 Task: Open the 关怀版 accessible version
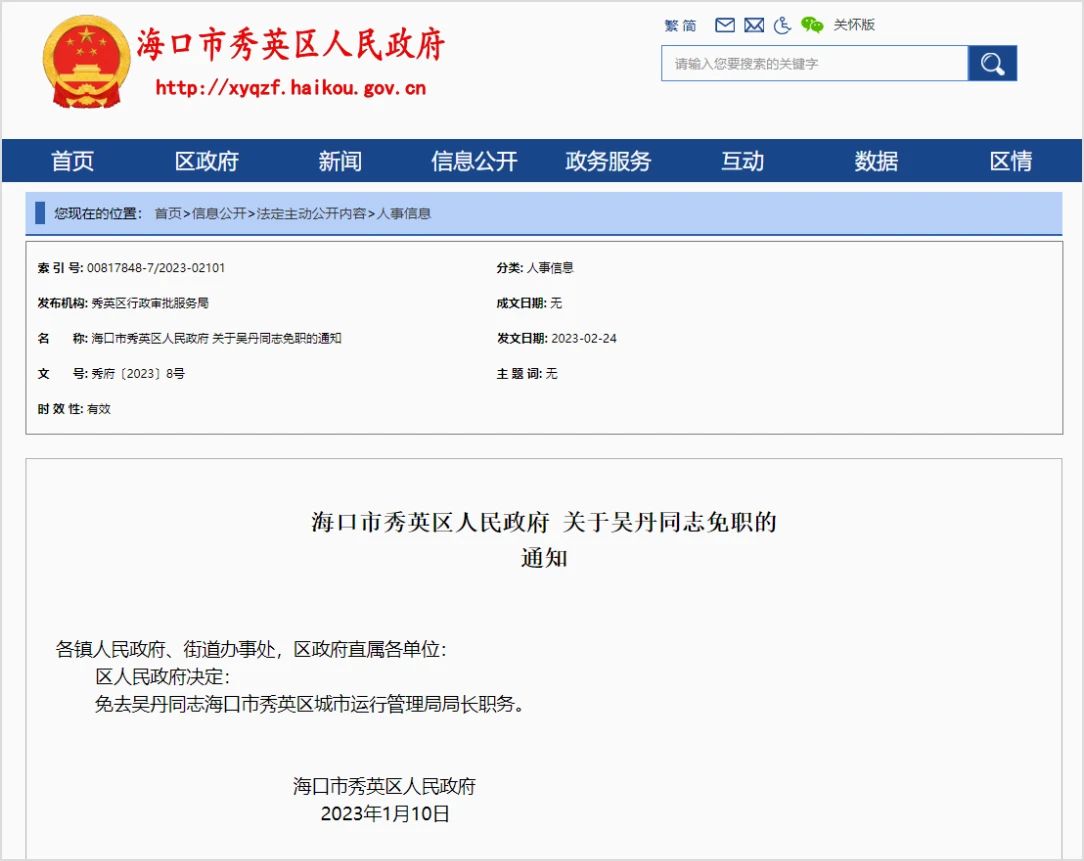tap(853, 25)
